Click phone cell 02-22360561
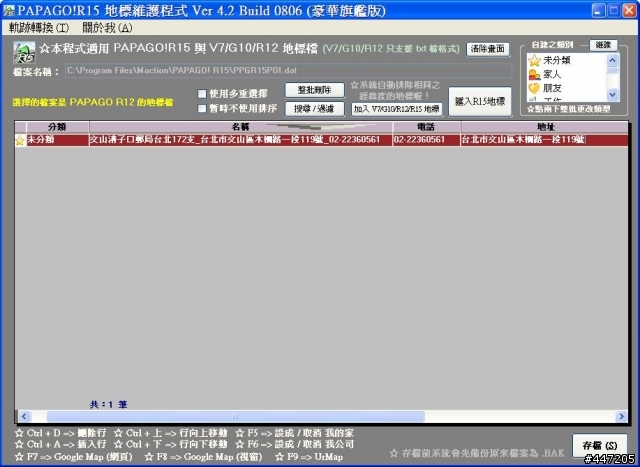Image resolution: width=640 pixels, height=467 pixels. tap(427, 140)
